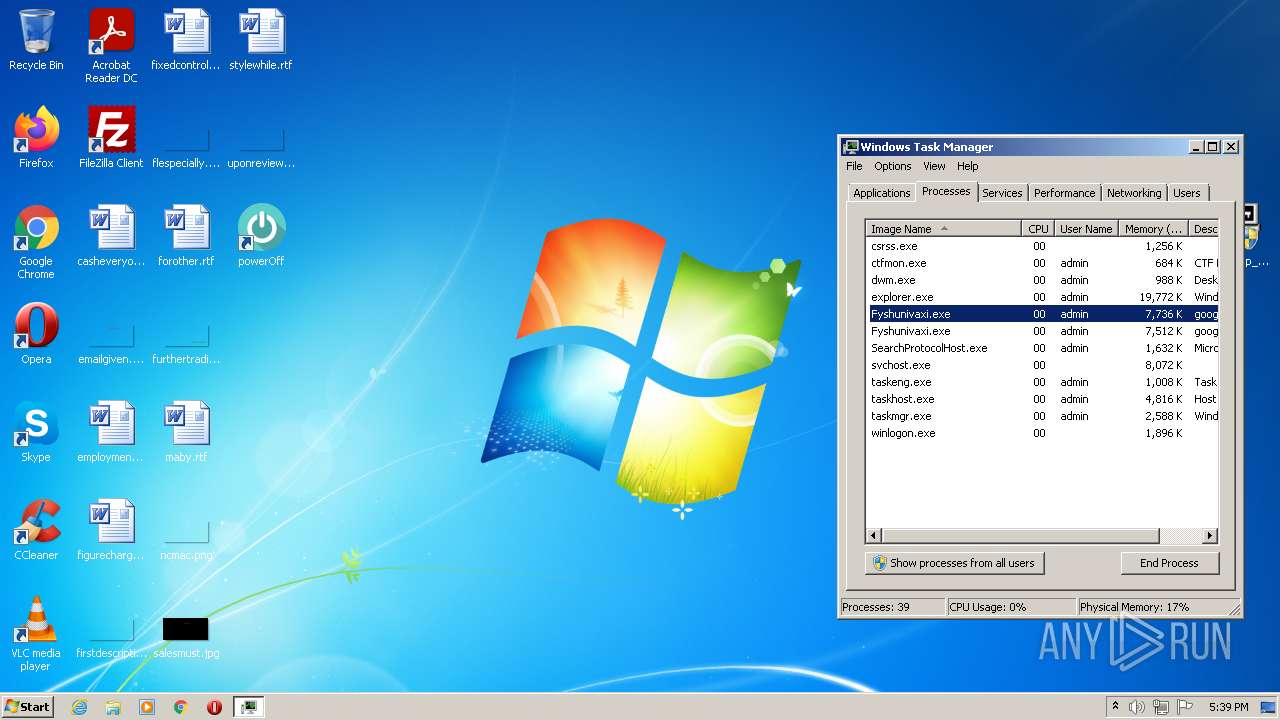
Task: Open Opera desktop shortcut
Action: click(x=36, y=334)
